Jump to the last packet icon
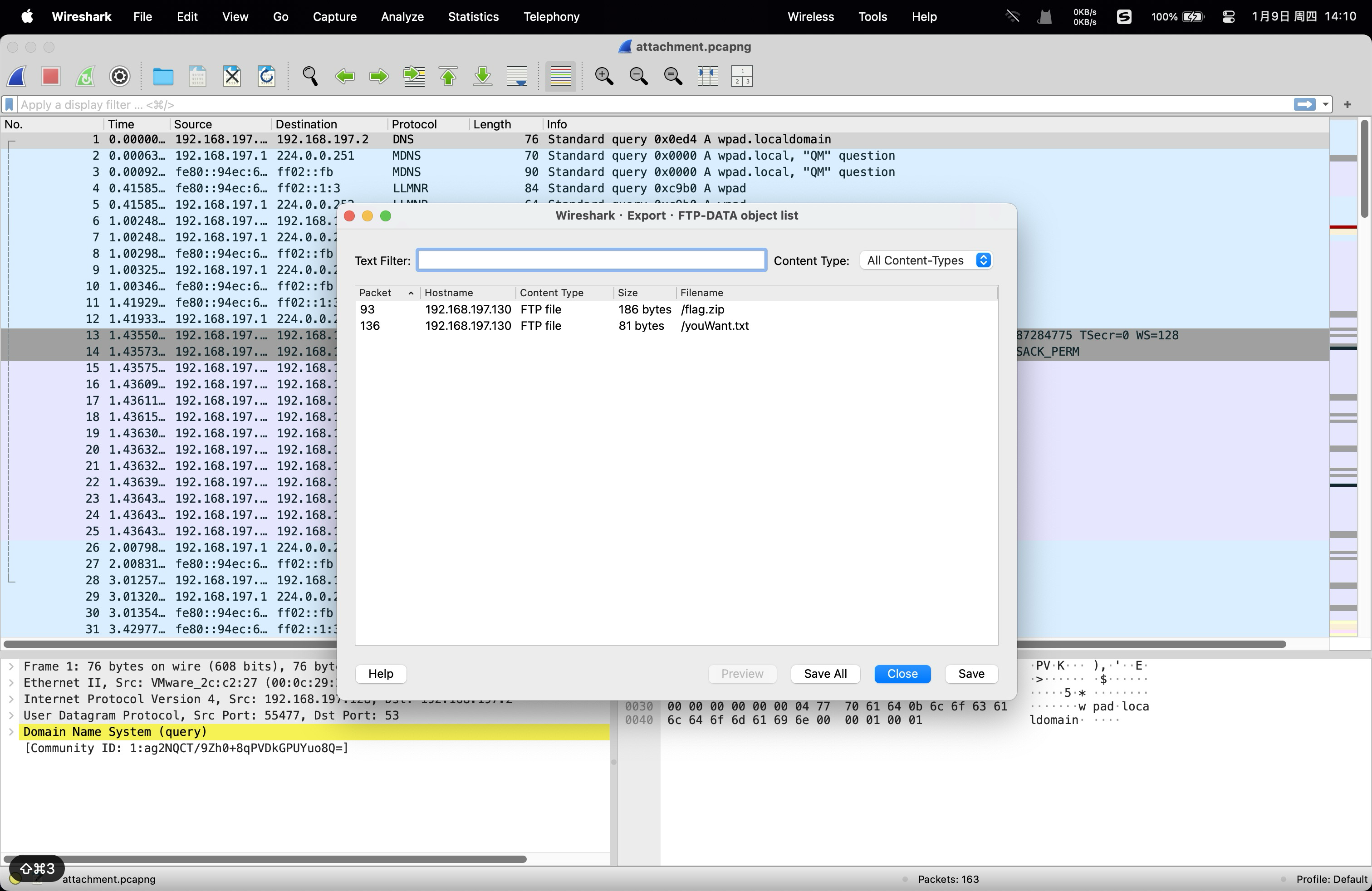The image size is (1372, 891). coord(483,76)
